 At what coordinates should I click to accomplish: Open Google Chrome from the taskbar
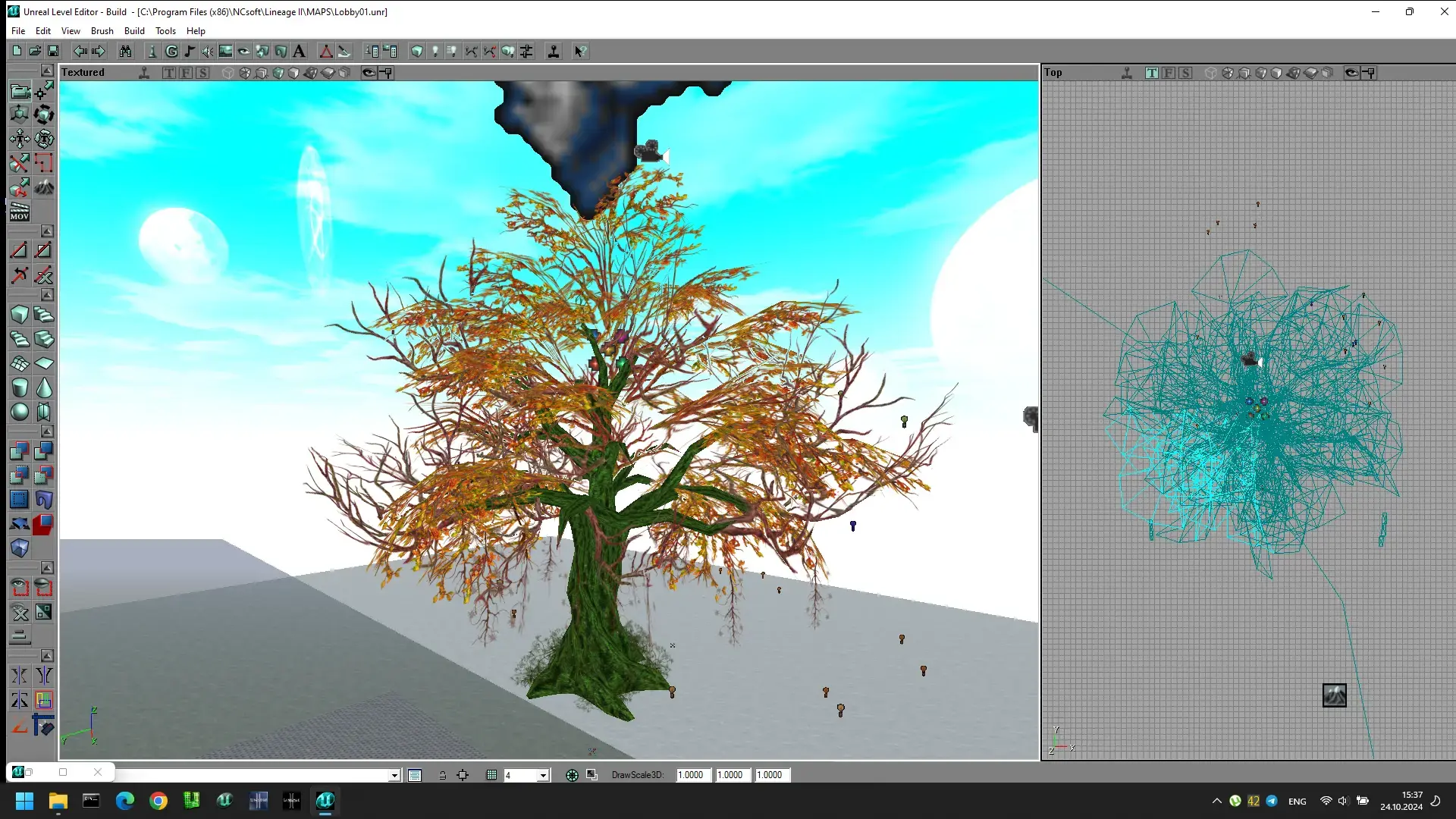pyautogui.click(x=158, y=801)
